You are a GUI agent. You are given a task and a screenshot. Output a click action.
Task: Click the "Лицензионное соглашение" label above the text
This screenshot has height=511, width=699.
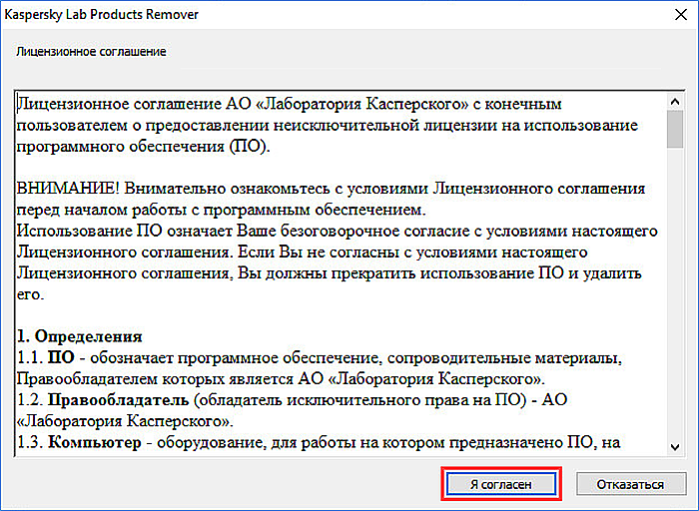coord(91,52)
